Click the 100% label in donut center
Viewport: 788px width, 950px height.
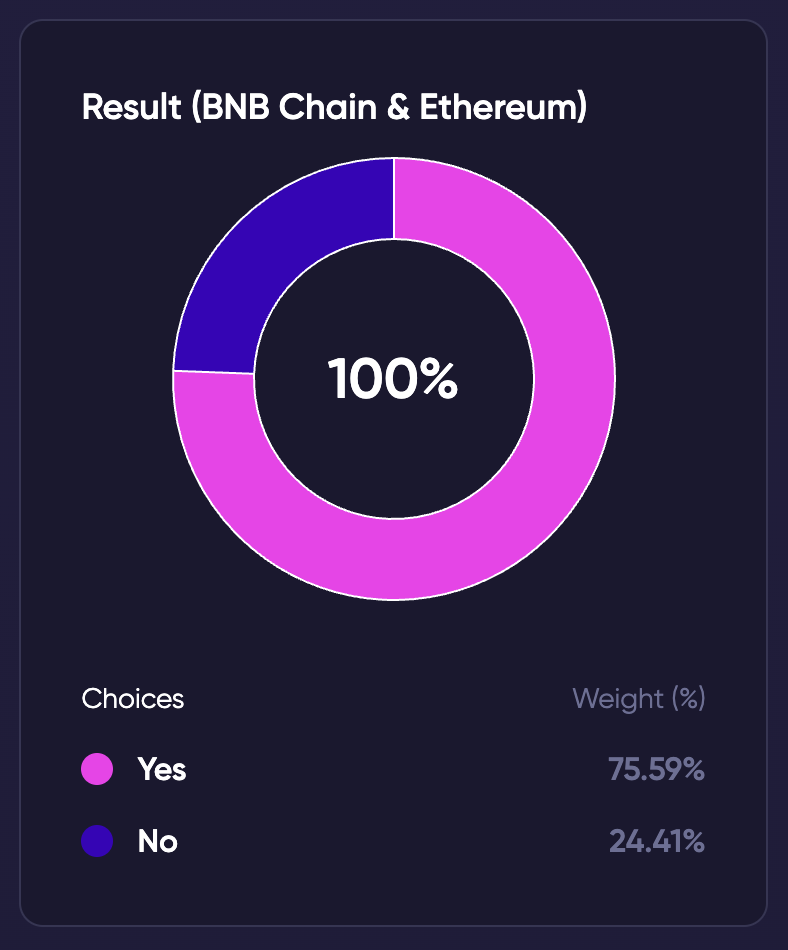pos(393,380)
